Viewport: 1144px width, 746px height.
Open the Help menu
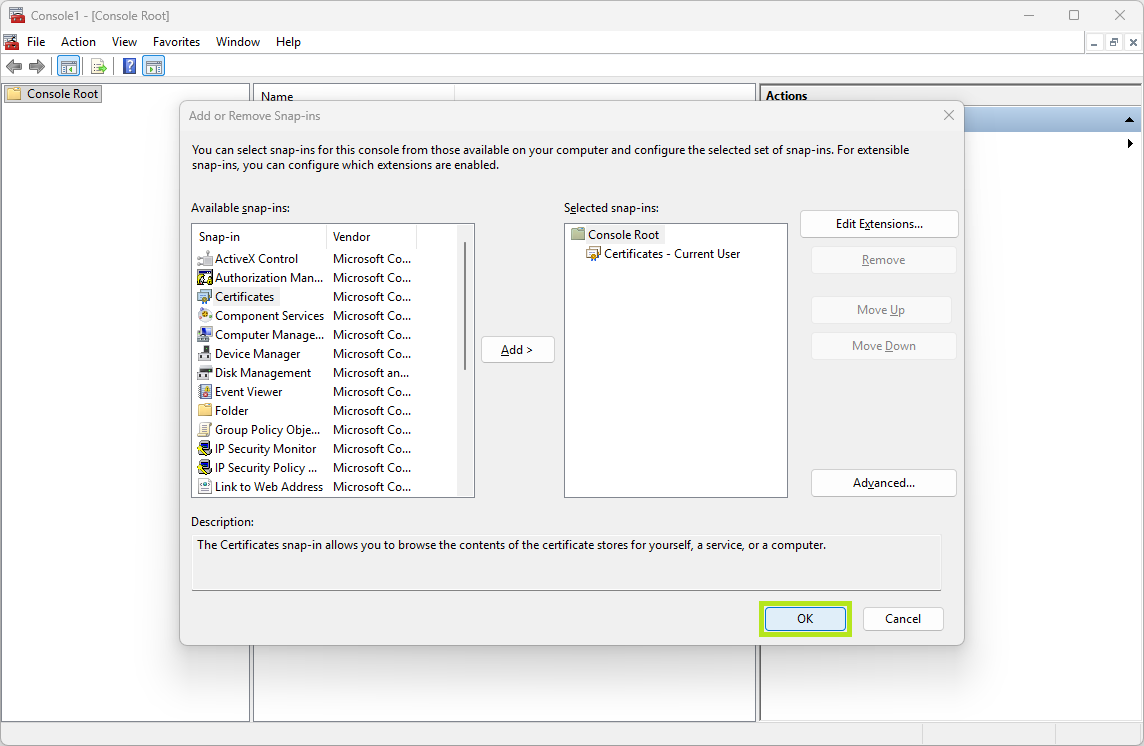pos(288,42)
